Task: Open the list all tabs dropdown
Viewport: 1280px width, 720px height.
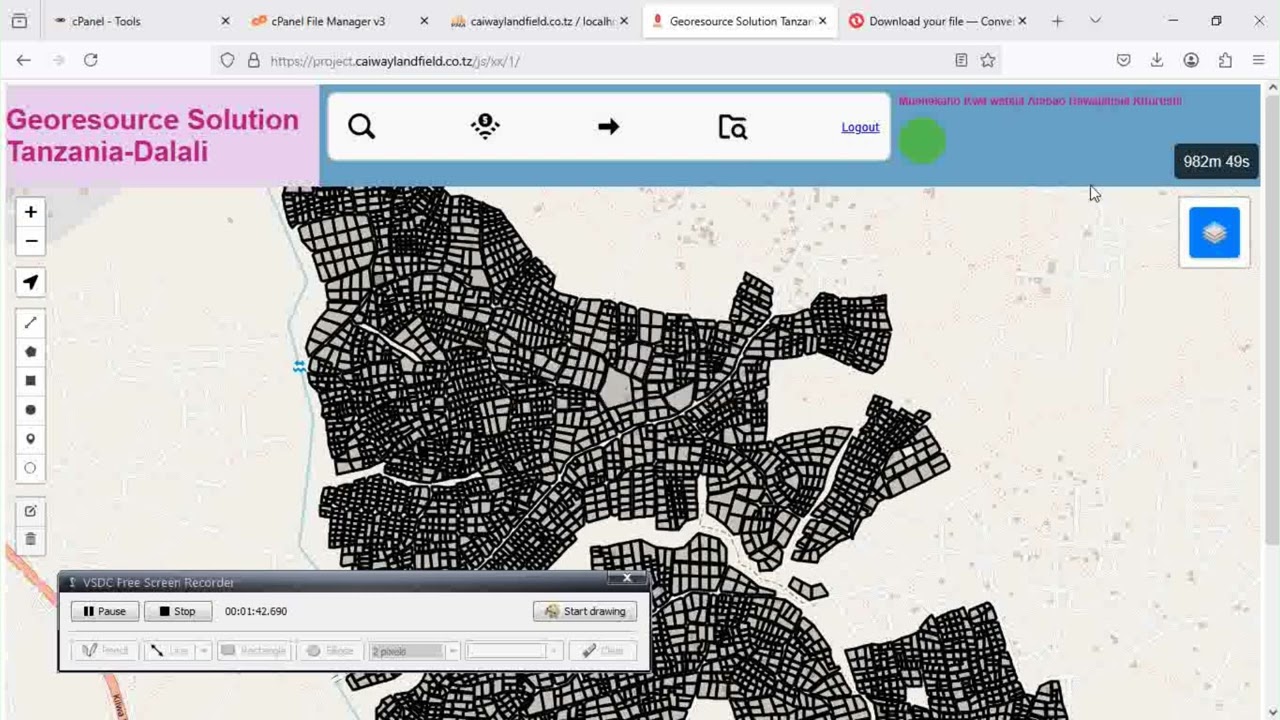Action: coord(1095,21)
